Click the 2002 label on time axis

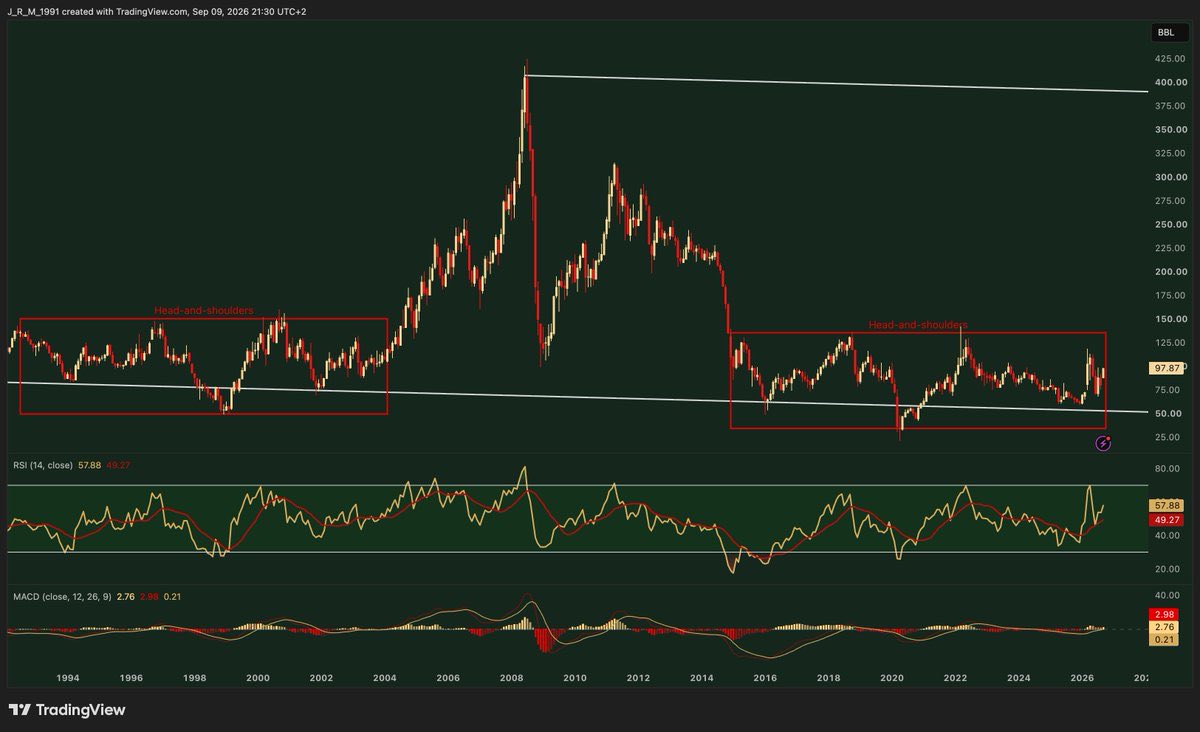pyautogui.click(x=321, y=678)
